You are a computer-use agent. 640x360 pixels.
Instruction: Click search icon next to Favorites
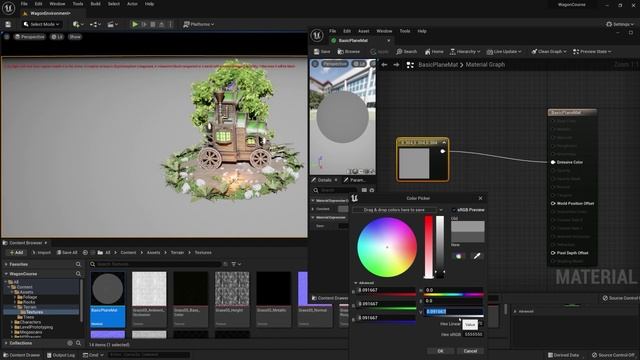point(78,264)
